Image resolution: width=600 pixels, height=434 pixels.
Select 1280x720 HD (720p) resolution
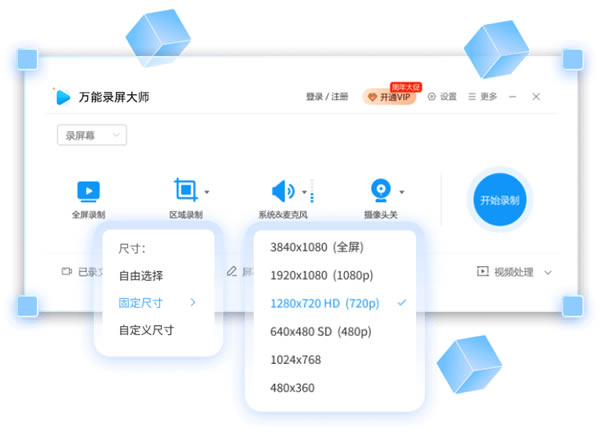point(324,303)
